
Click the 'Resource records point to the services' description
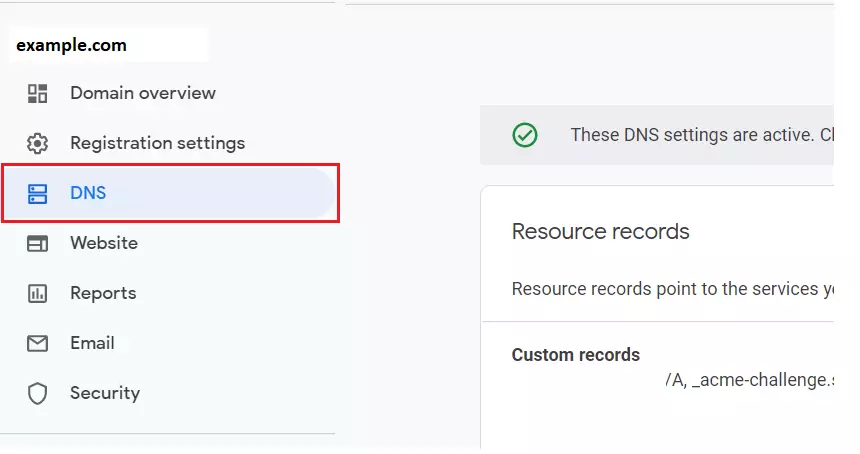(x=672, y=289)
